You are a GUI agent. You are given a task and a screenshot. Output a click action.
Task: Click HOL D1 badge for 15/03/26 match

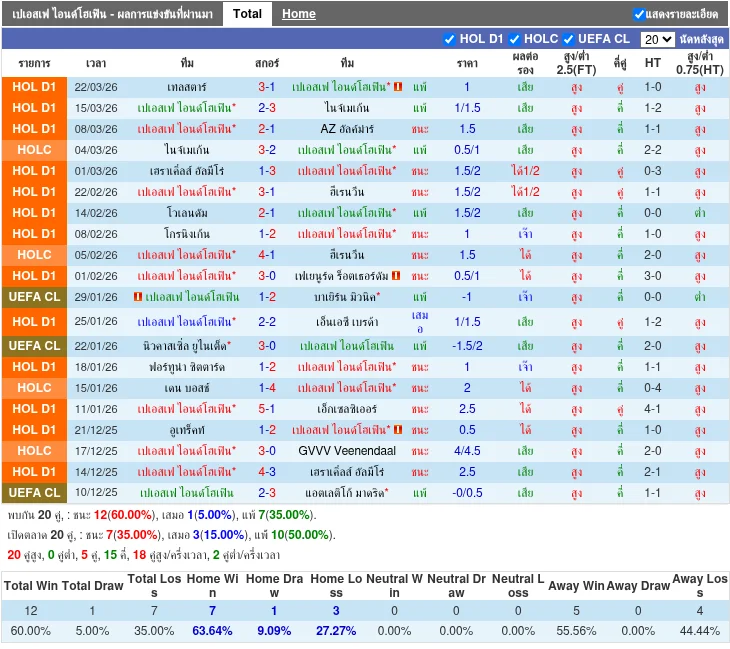pos(34,108)
